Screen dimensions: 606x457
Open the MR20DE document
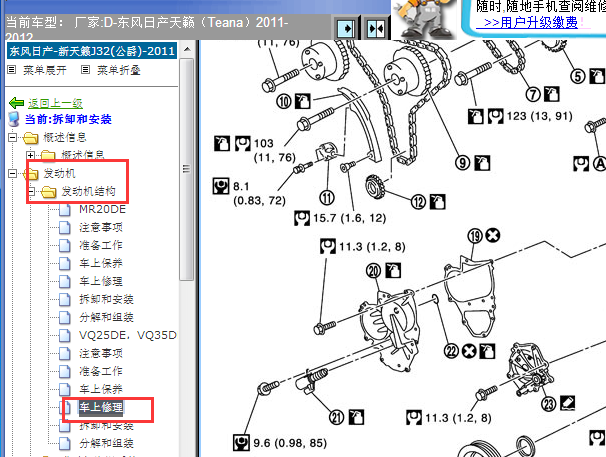(x=102, y=209)
